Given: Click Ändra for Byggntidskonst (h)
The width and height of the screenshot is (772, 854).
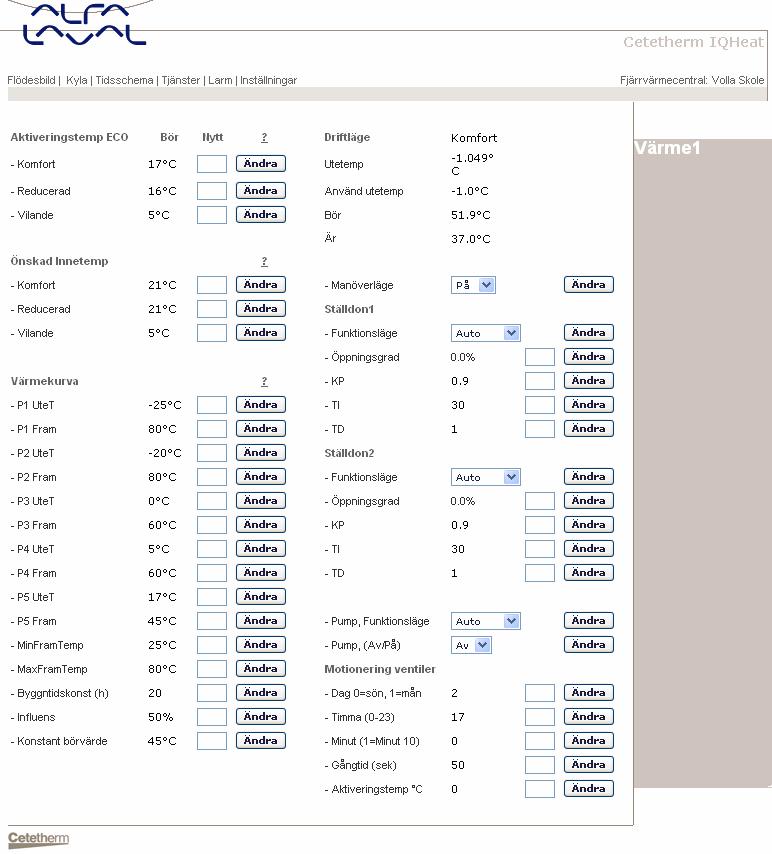Looking at the screenshot, I should coord(260,692).
